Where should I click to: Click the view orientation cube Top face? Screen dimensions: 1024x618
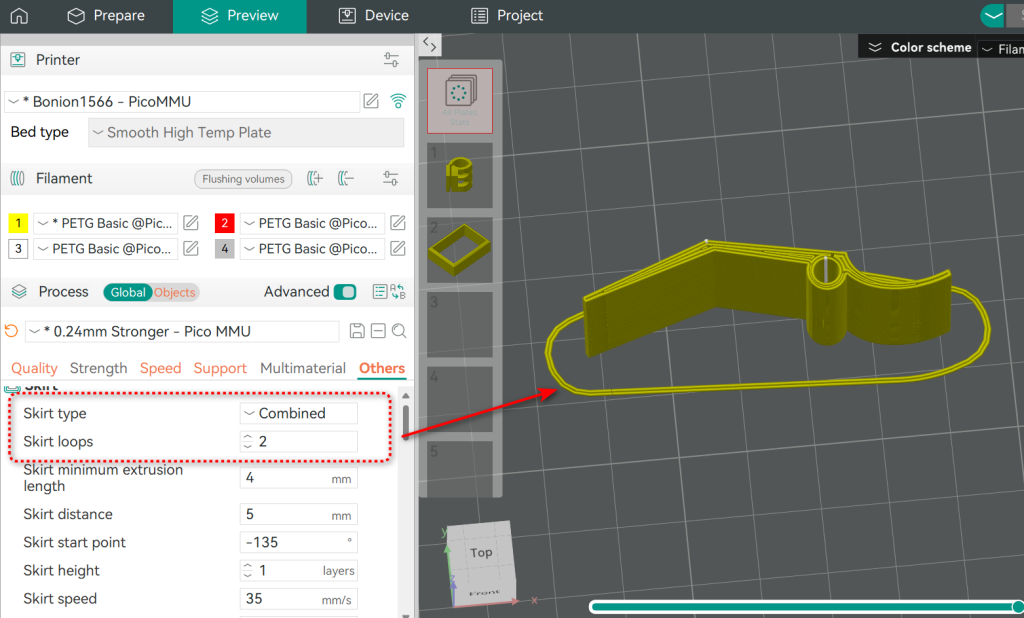(x=481, y=553)
